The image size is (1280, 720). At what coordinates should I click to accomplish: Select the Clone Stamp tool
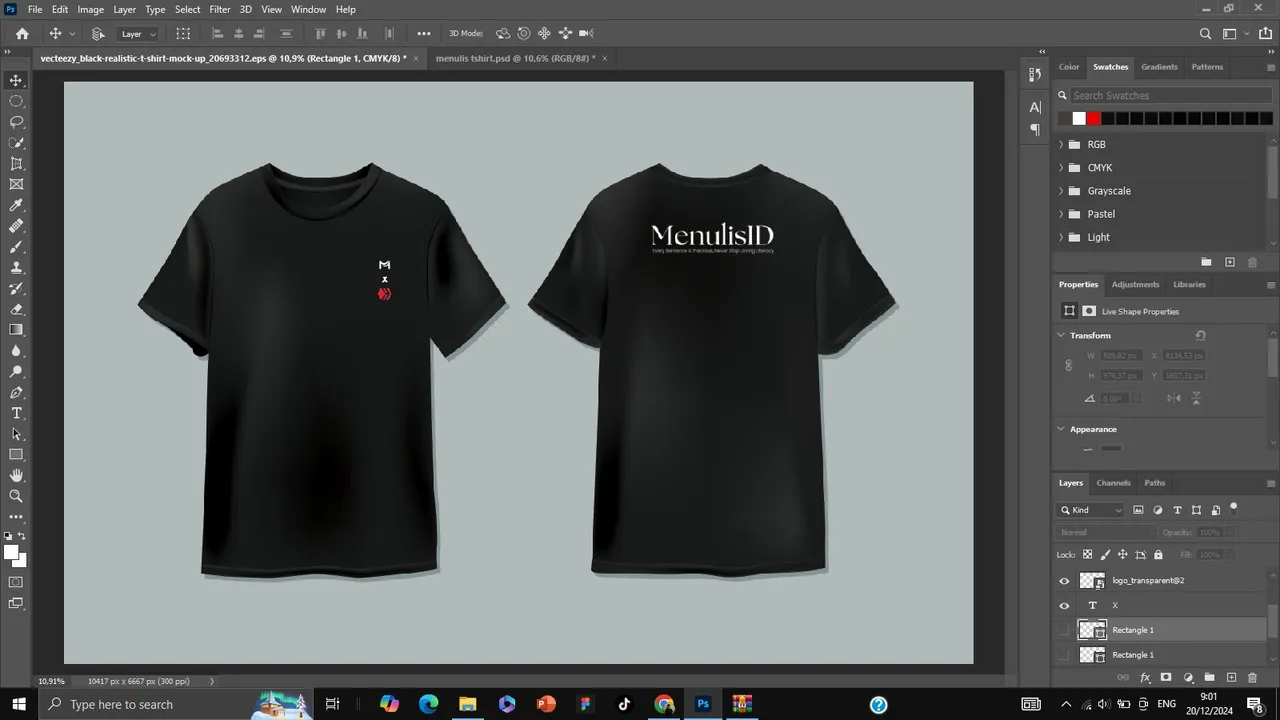coord(16,268)
